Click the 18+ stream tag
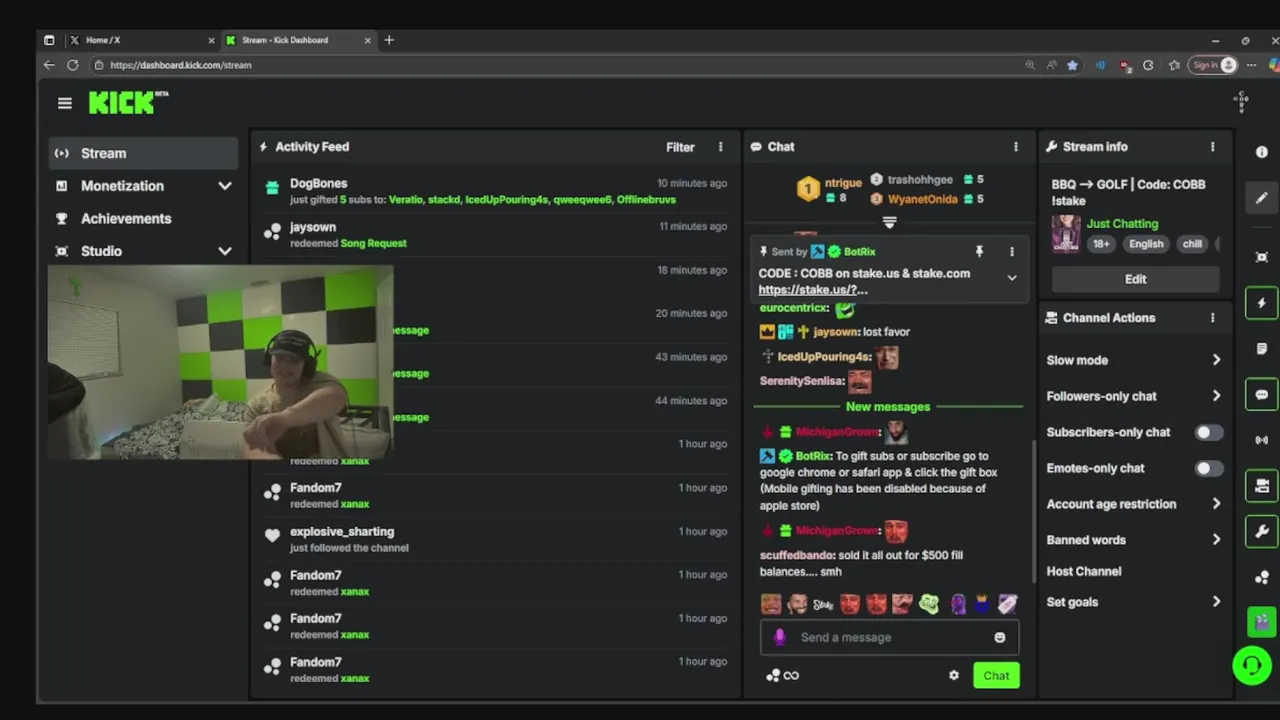This screenshot has height=720, width=1280. [x=1101, y=244]
